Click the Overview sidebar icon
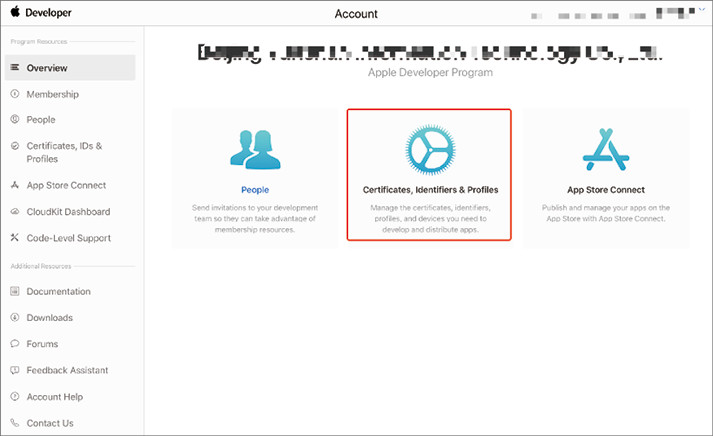The width and height of the screenshot is (713, 436). click(15, 68)
